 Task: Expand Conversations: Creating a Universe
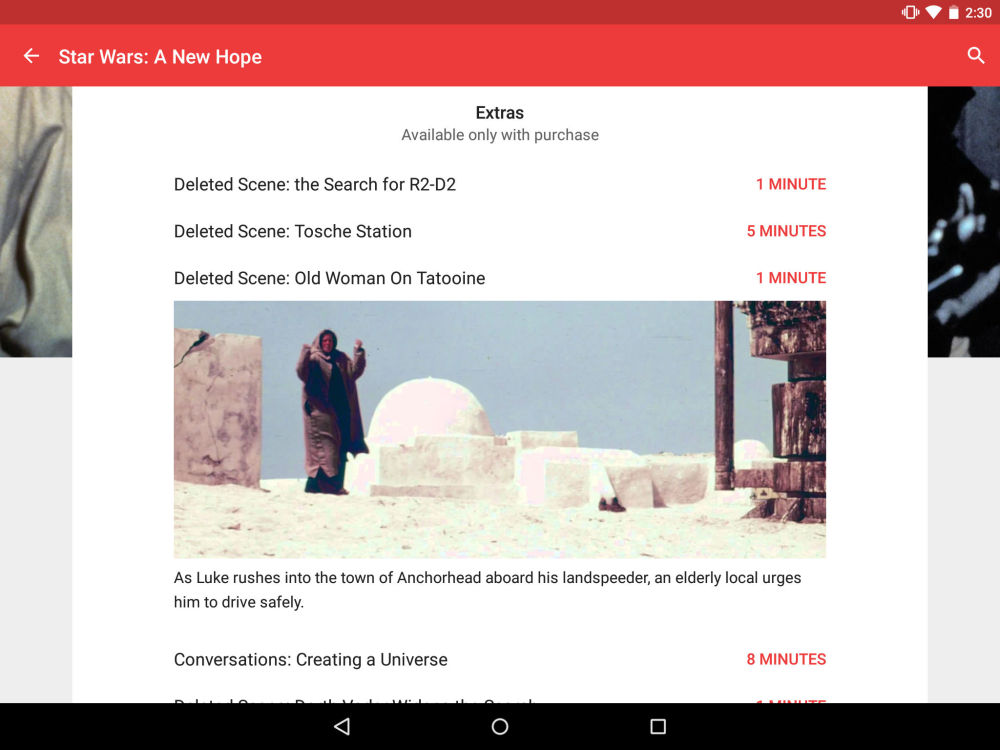coord(311,659)
